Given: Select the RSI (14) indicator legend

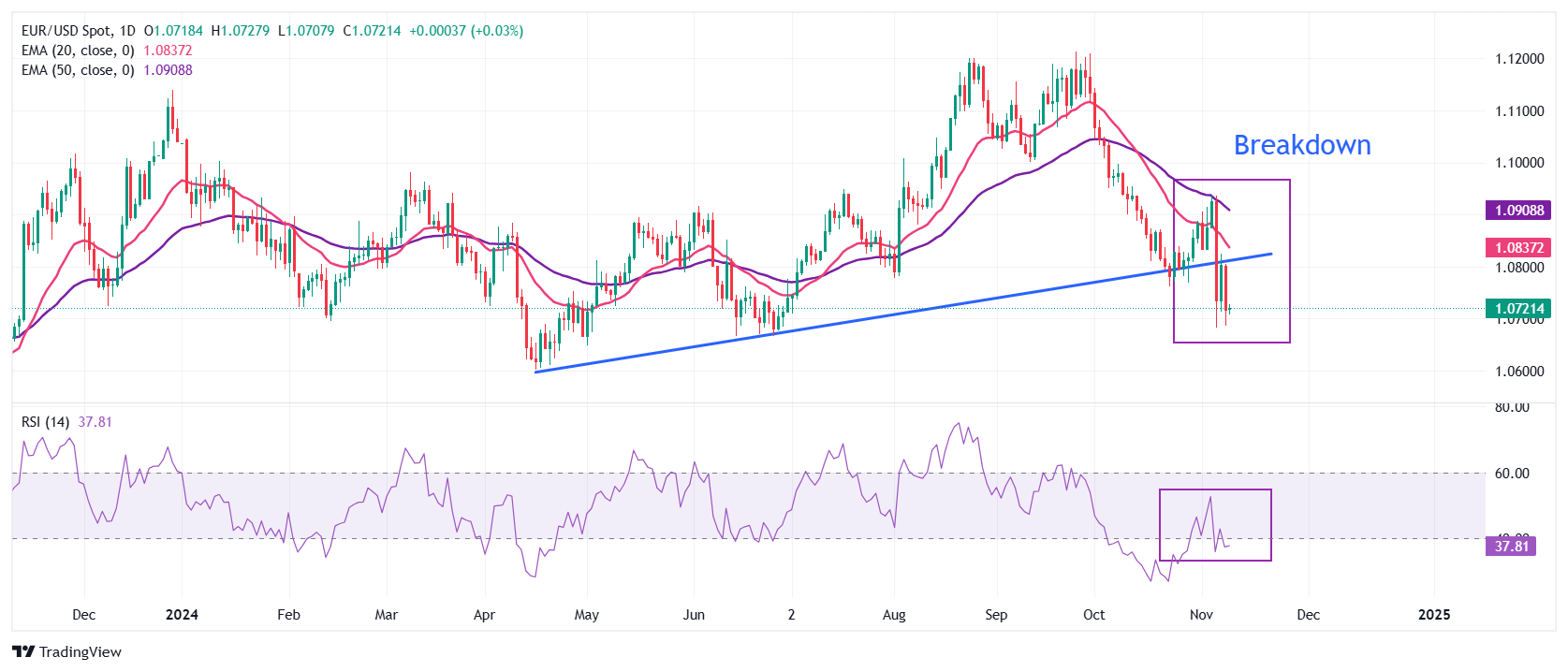Looking at the screenshot, I should click(45, 422).
